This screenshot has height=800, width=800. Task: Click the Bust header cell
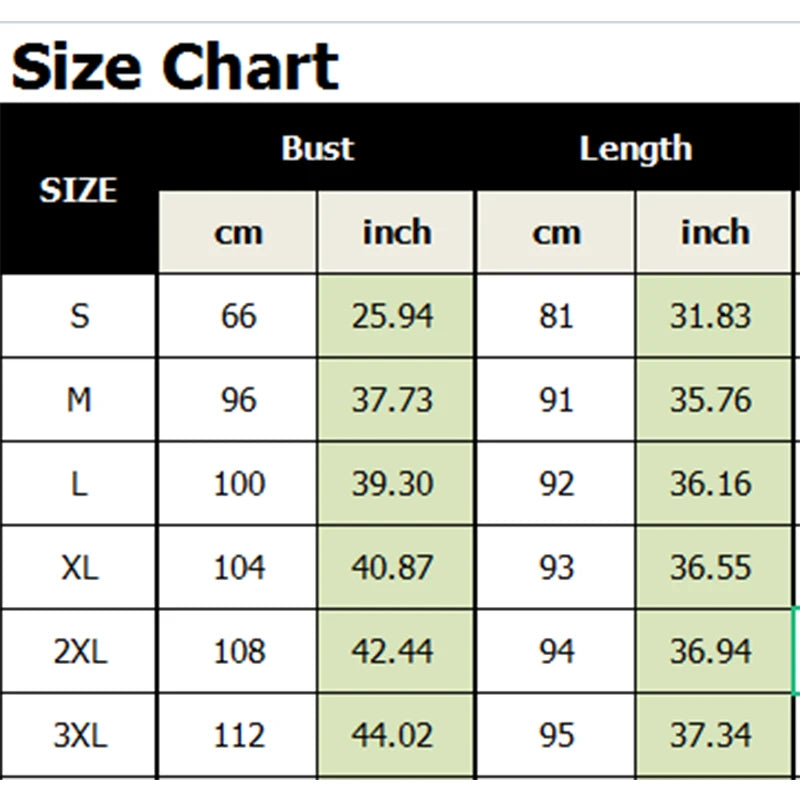pos(317,148)
